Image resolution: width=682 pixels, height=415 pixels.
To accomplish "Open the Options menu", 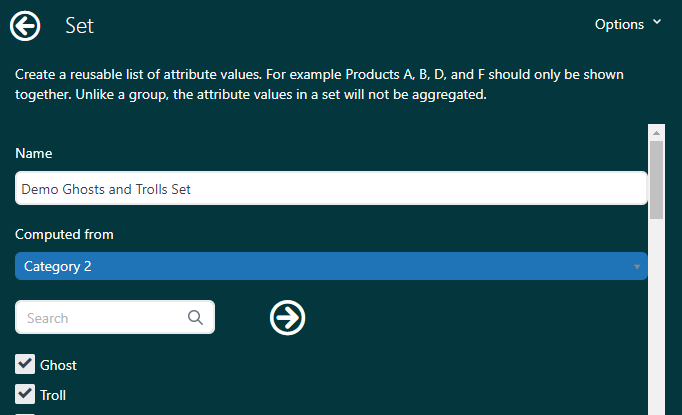I will (620, 24).
